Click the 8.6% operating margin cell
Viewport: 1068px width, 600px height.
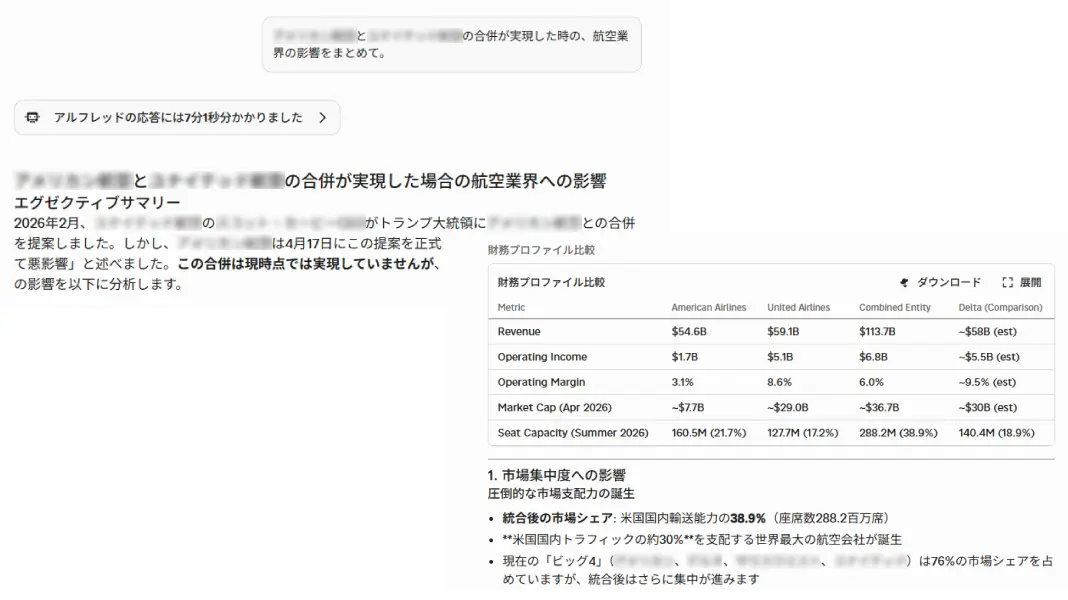coord(779,382)
